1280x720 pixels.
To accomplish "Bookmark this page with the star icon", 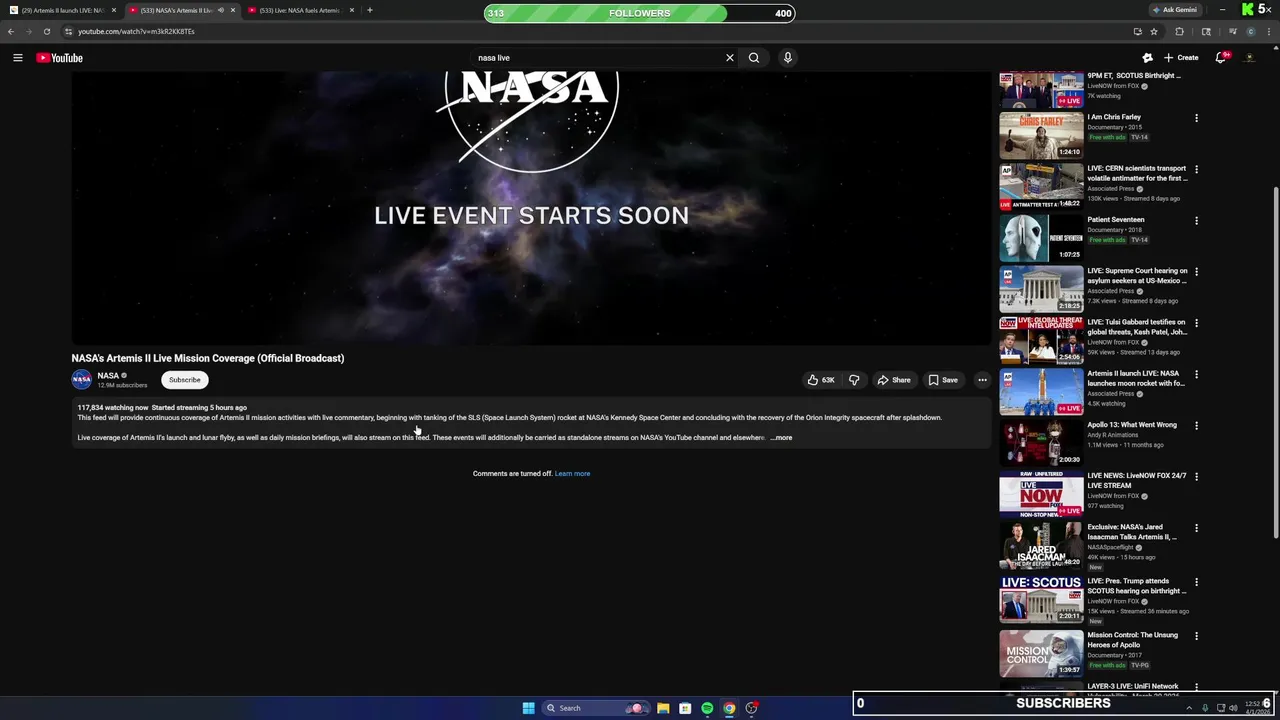I will point(1154,31).
